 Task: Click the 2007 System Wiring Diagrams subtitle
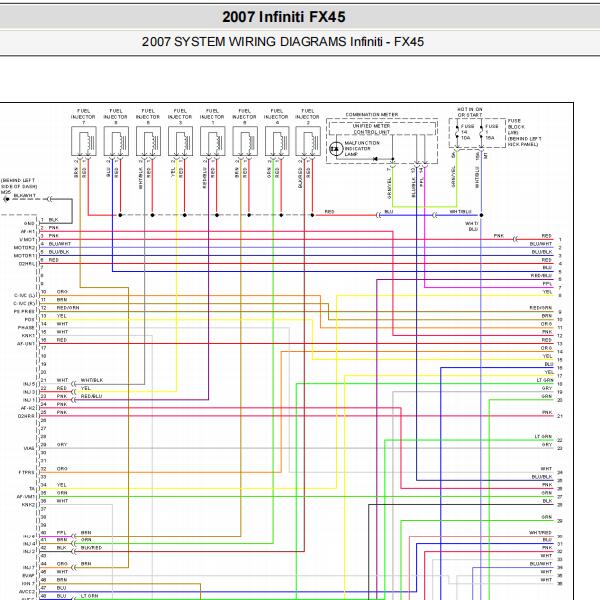[283, 41]
